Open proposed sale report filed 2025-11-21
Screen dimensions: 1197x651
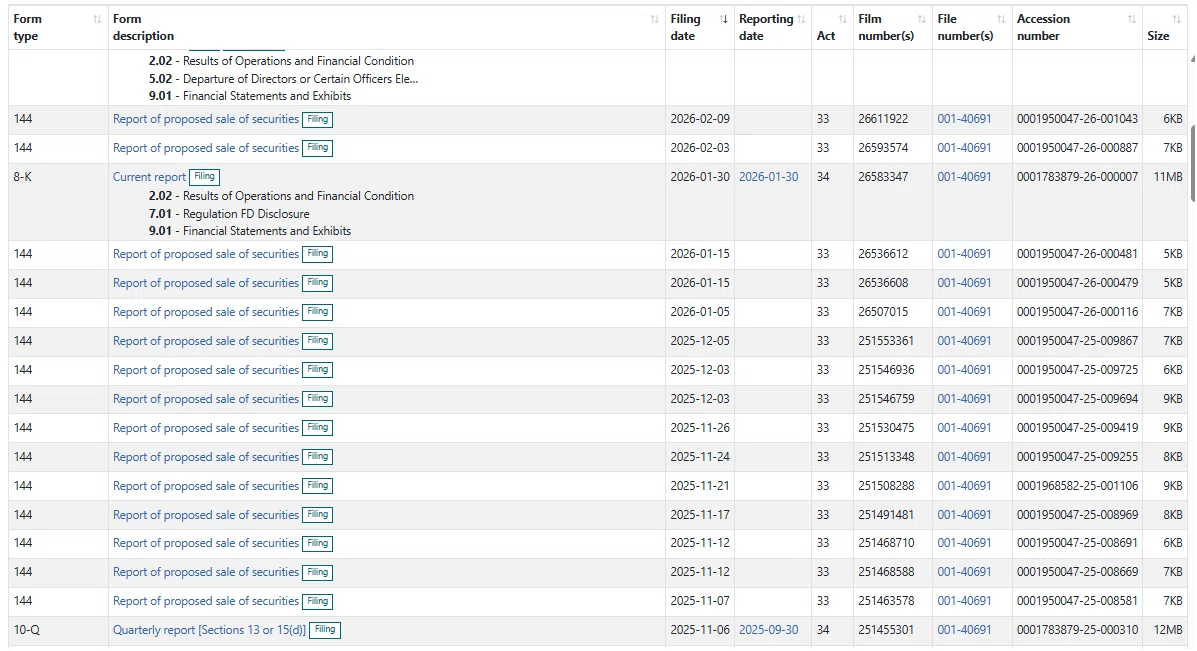click(x=206, y=486)
